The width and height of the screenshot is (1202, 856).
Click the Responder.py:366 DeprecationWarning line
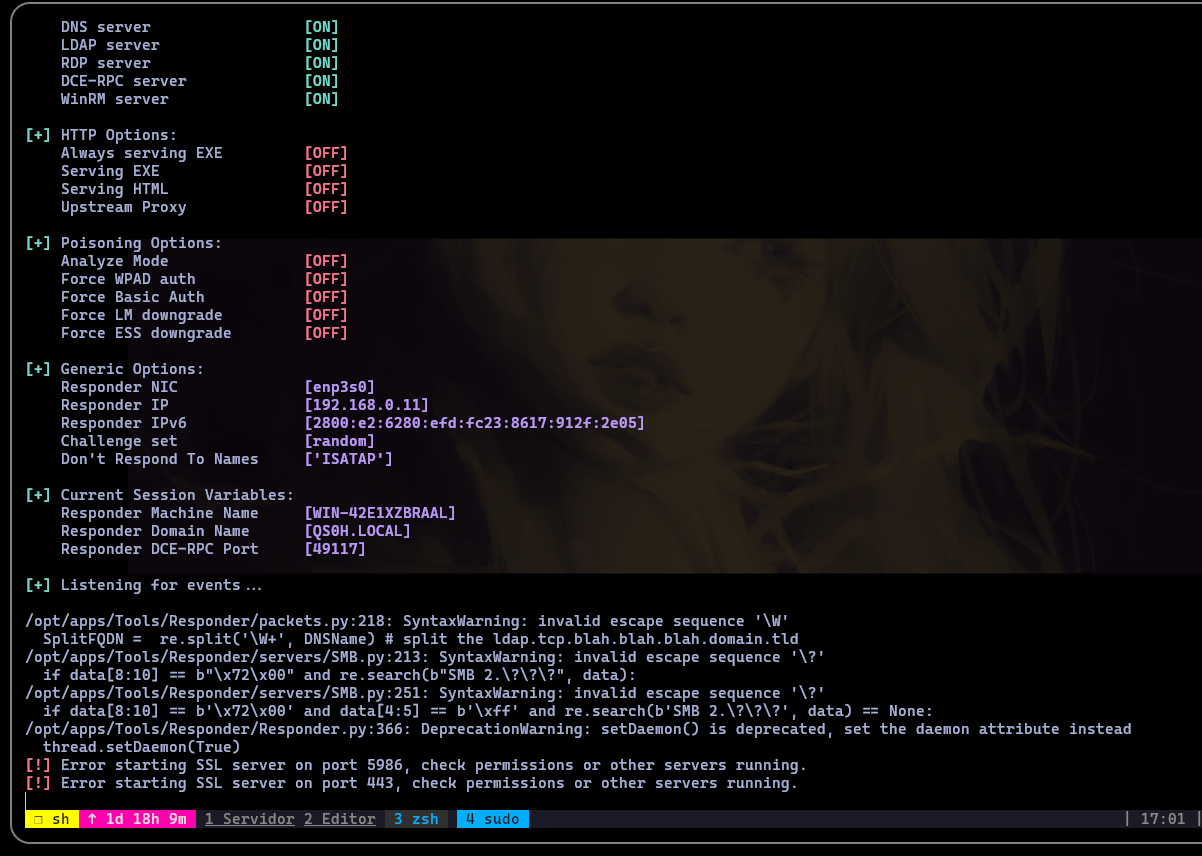(x=578, y=729)
